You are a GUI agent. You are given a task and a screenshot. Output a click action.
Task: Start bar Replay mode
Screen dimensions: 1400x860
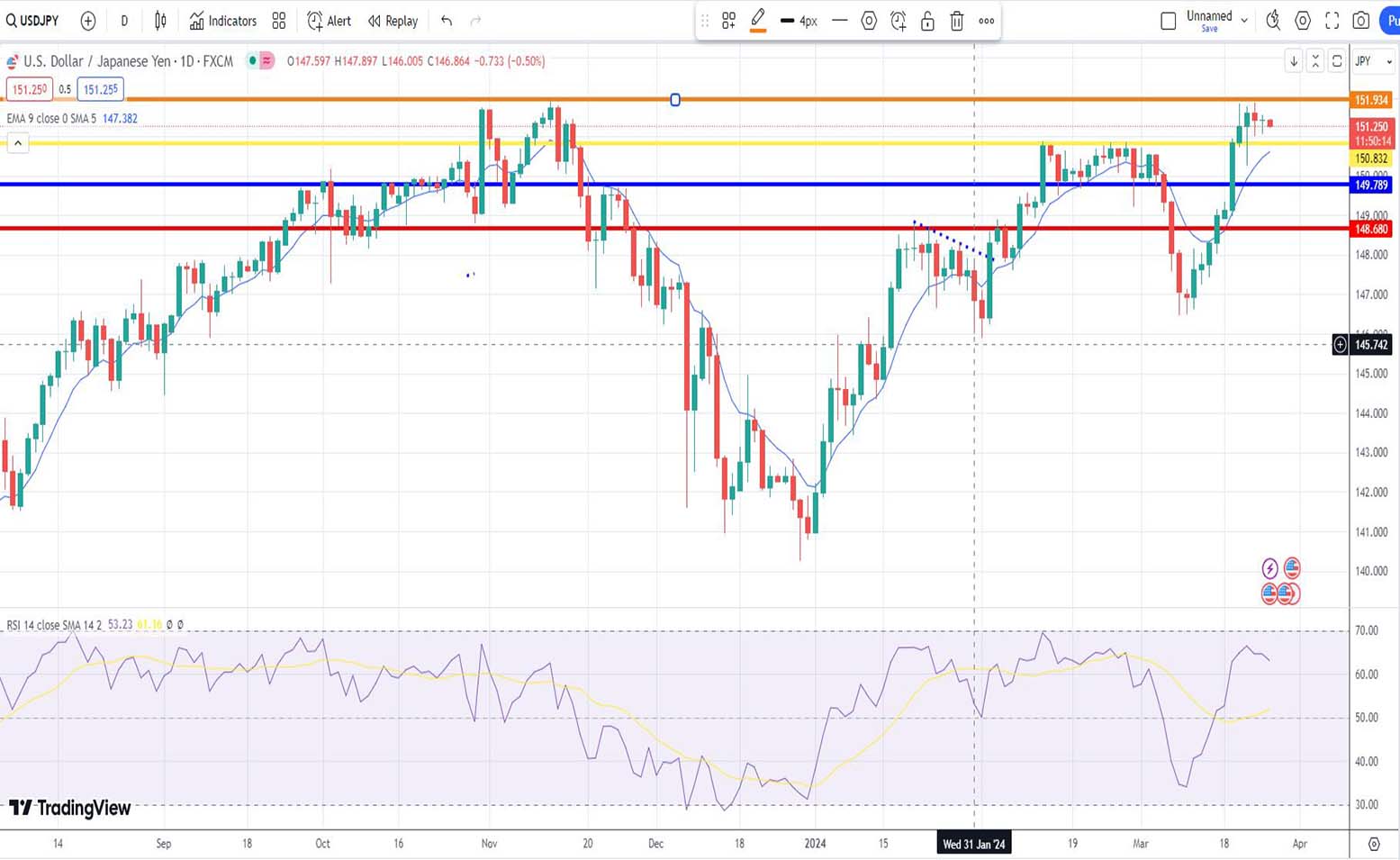[x=393, y=21]
